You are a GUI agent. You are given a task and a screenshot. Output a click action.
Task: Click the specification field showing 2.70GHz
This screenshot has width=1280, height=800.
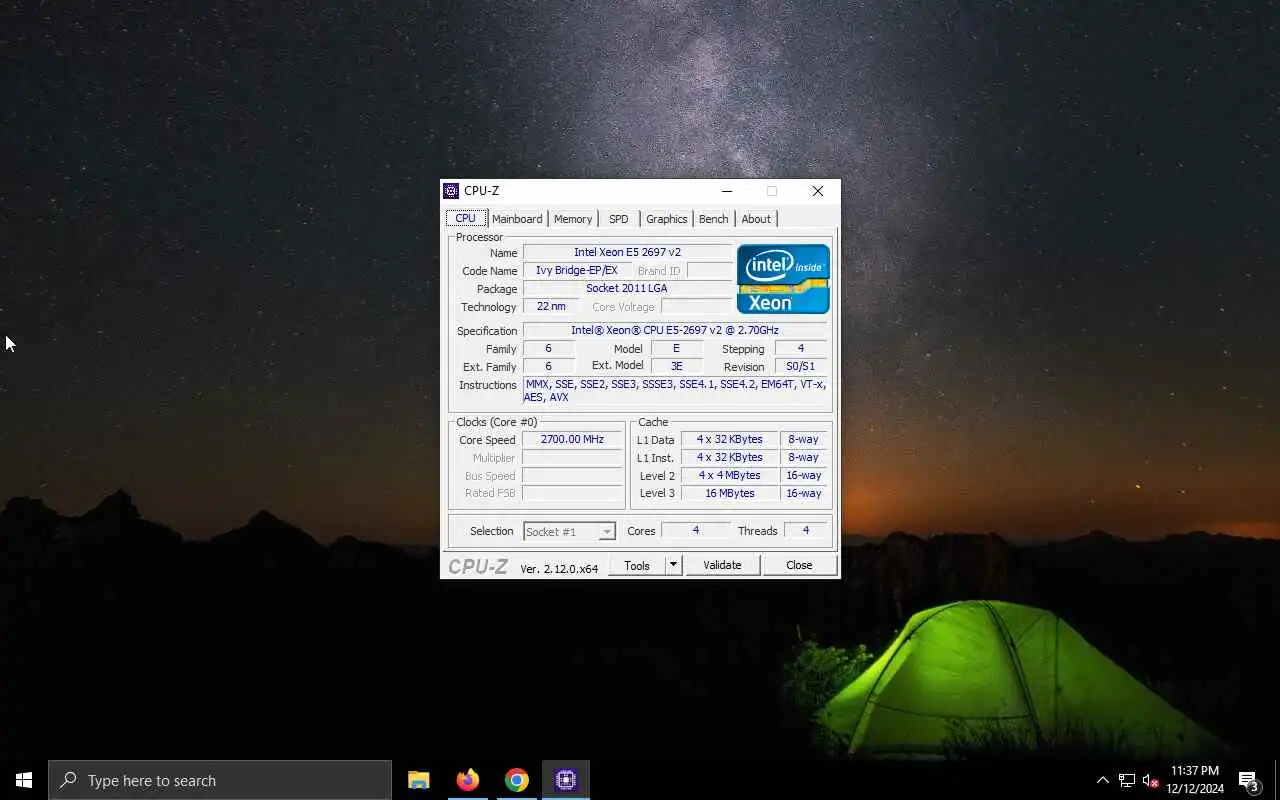(675, 330)
